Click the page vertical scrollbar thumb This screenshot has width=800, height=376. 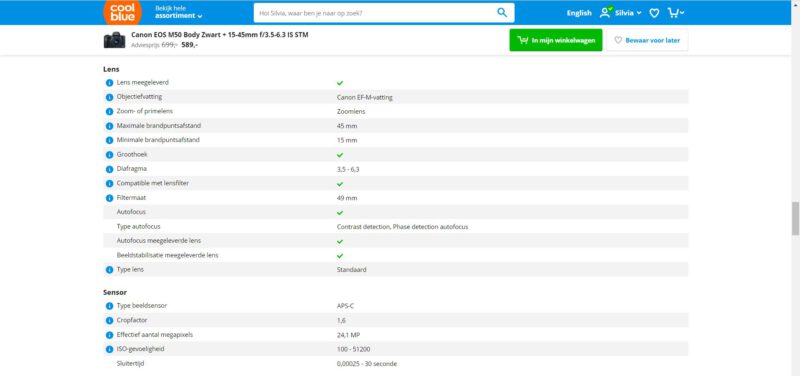(x=795, y=218)
